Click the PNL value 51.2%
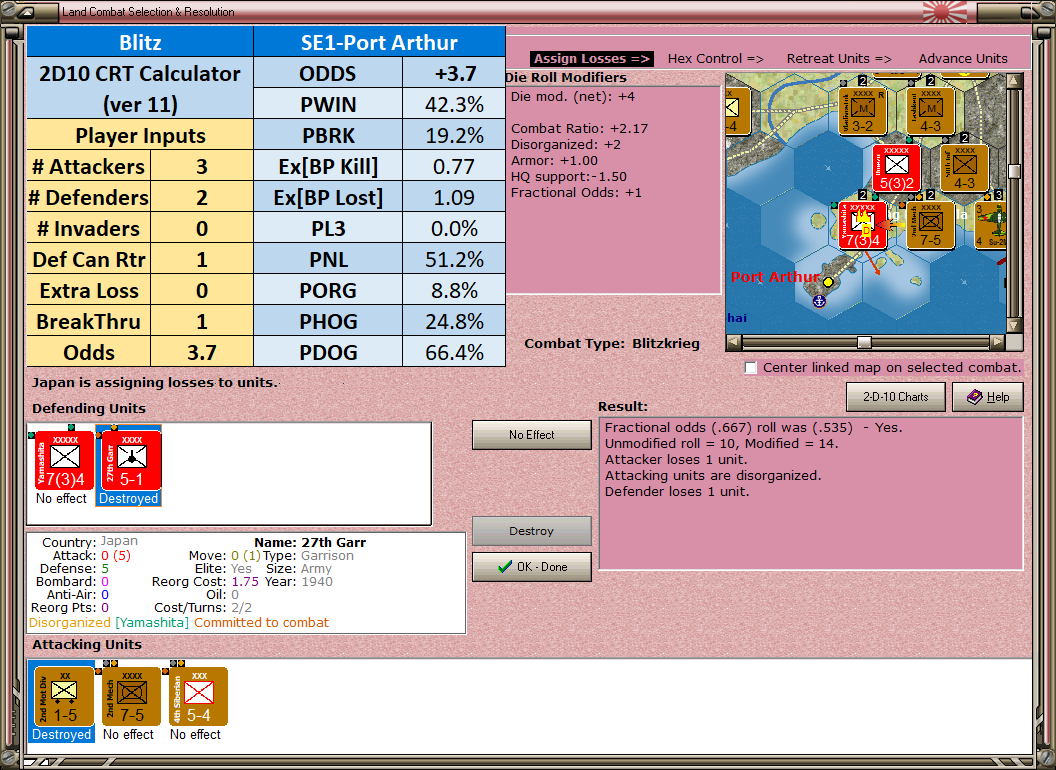Screen dimensions: 1056x770 coord(454,259)
